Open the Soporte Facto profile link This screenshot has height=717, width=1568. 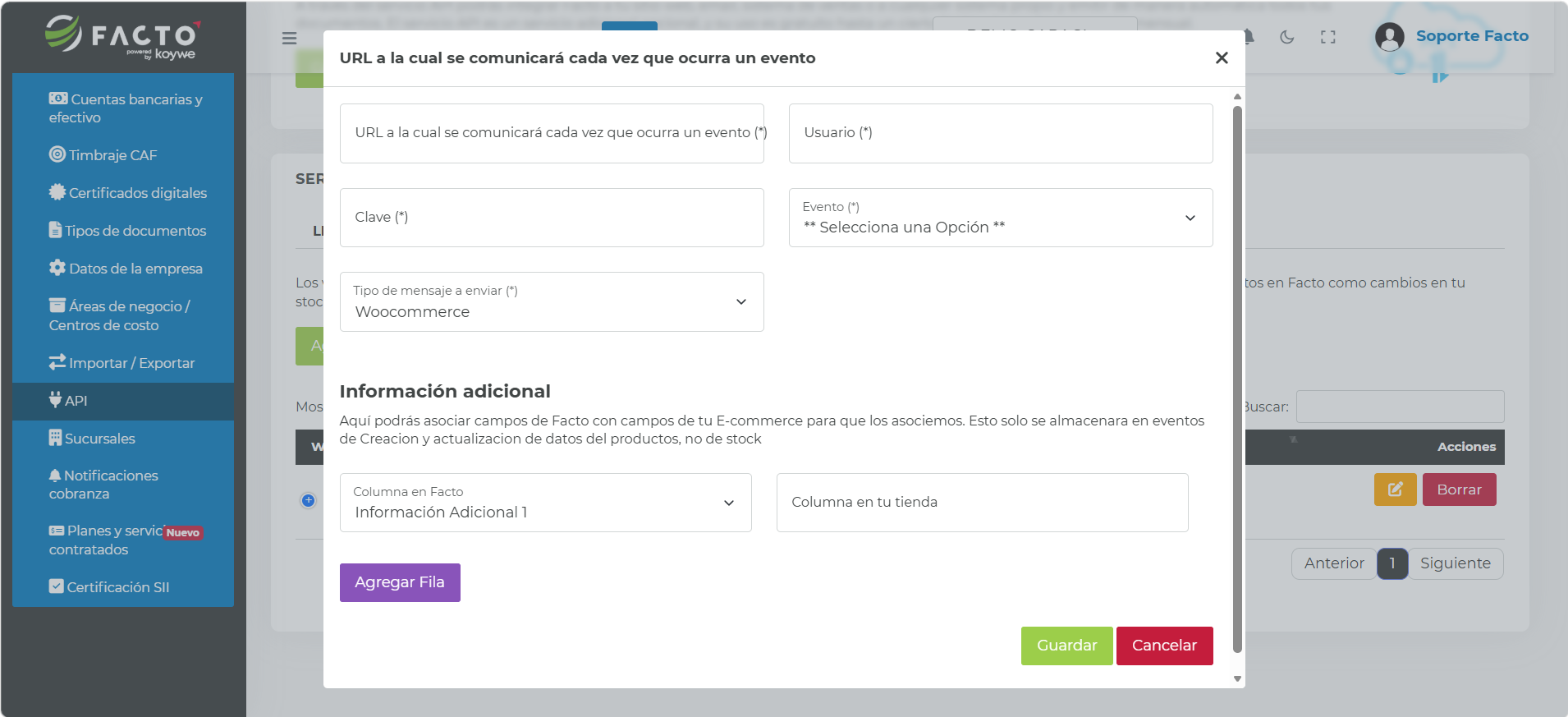pos(1472,36)
